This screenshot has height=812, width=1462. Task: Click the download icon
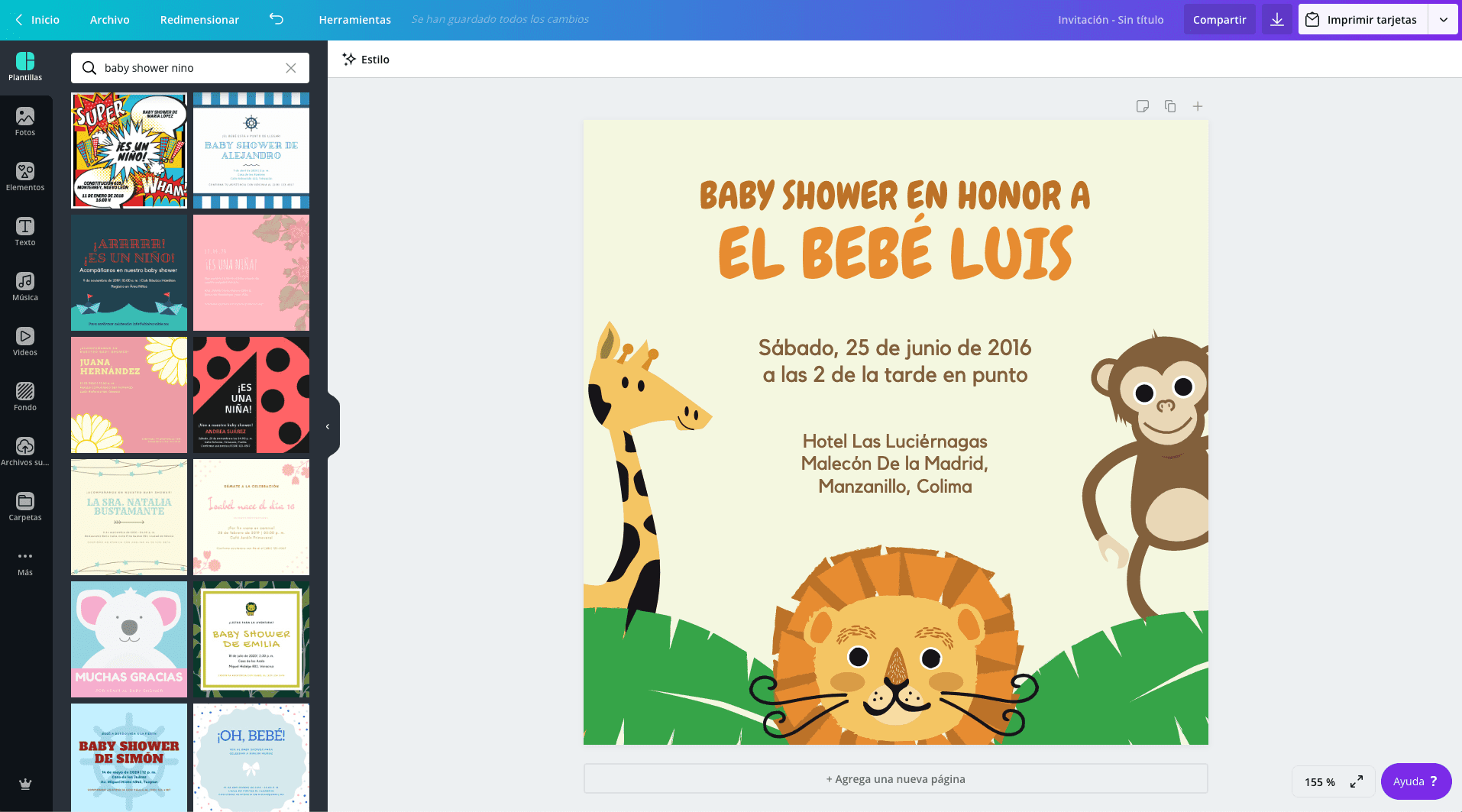1276,19
